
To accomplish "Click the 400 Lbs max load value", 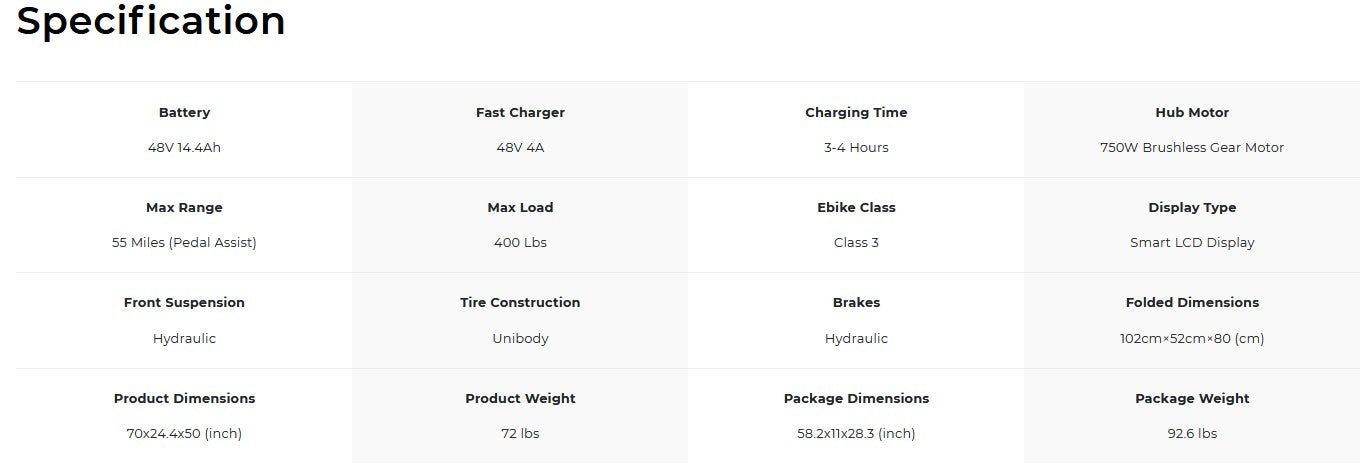I will [x=520, y=243].
